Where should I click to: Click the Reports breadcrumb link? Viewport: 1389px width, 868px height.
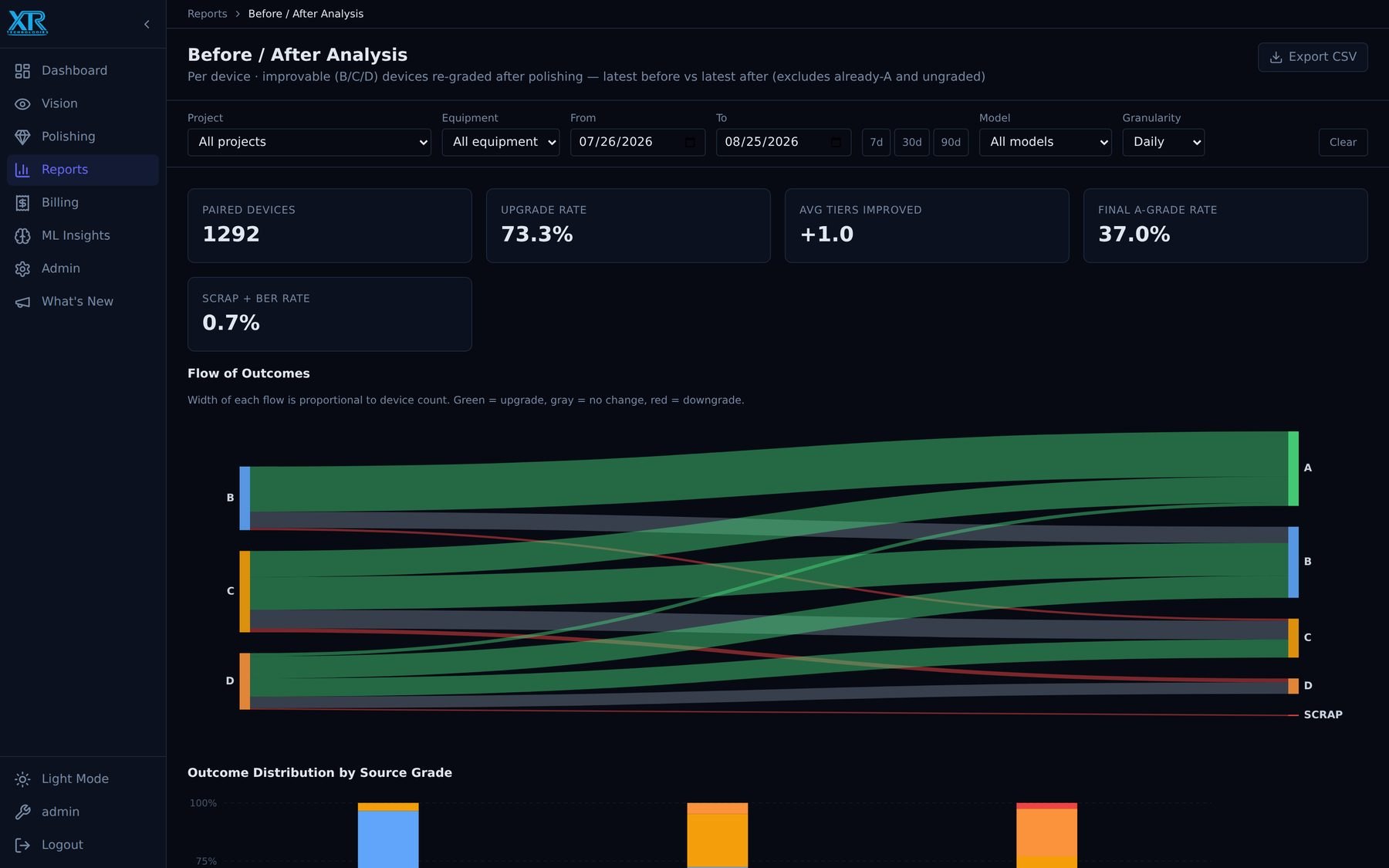(207, 14)
